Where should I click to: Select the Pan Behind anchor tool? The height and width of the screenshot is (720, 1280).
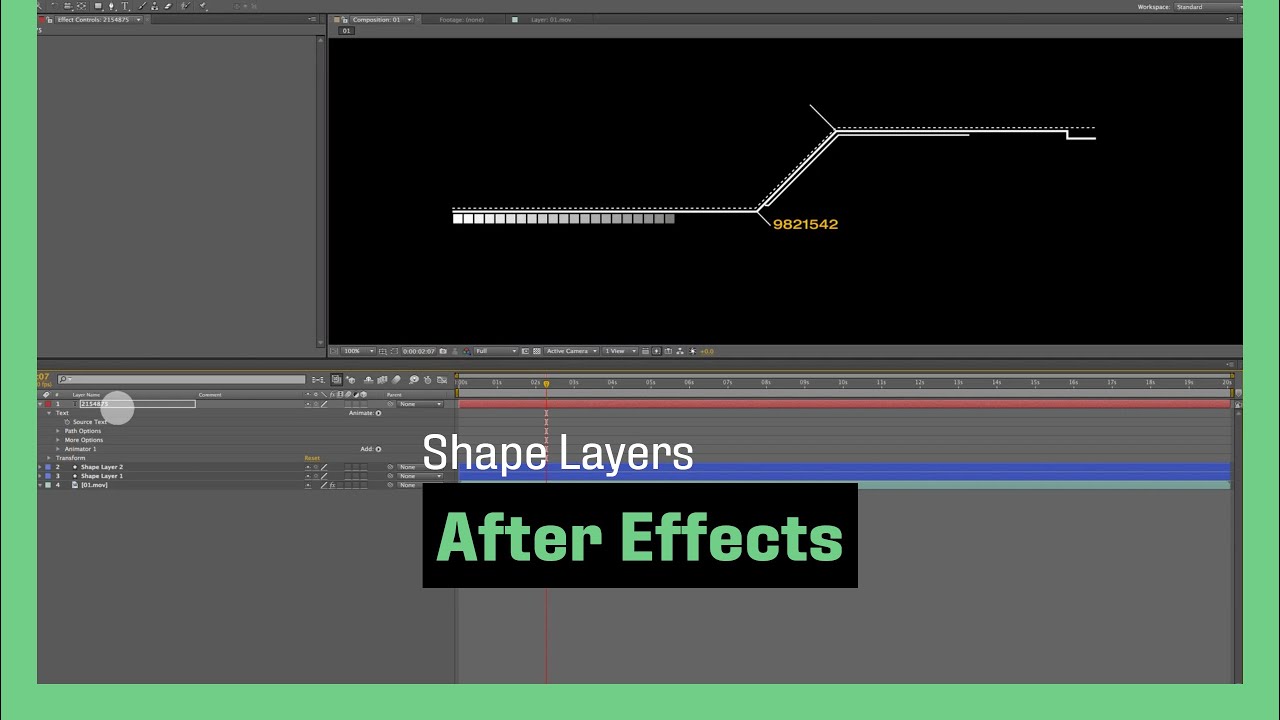click(81, 6)
